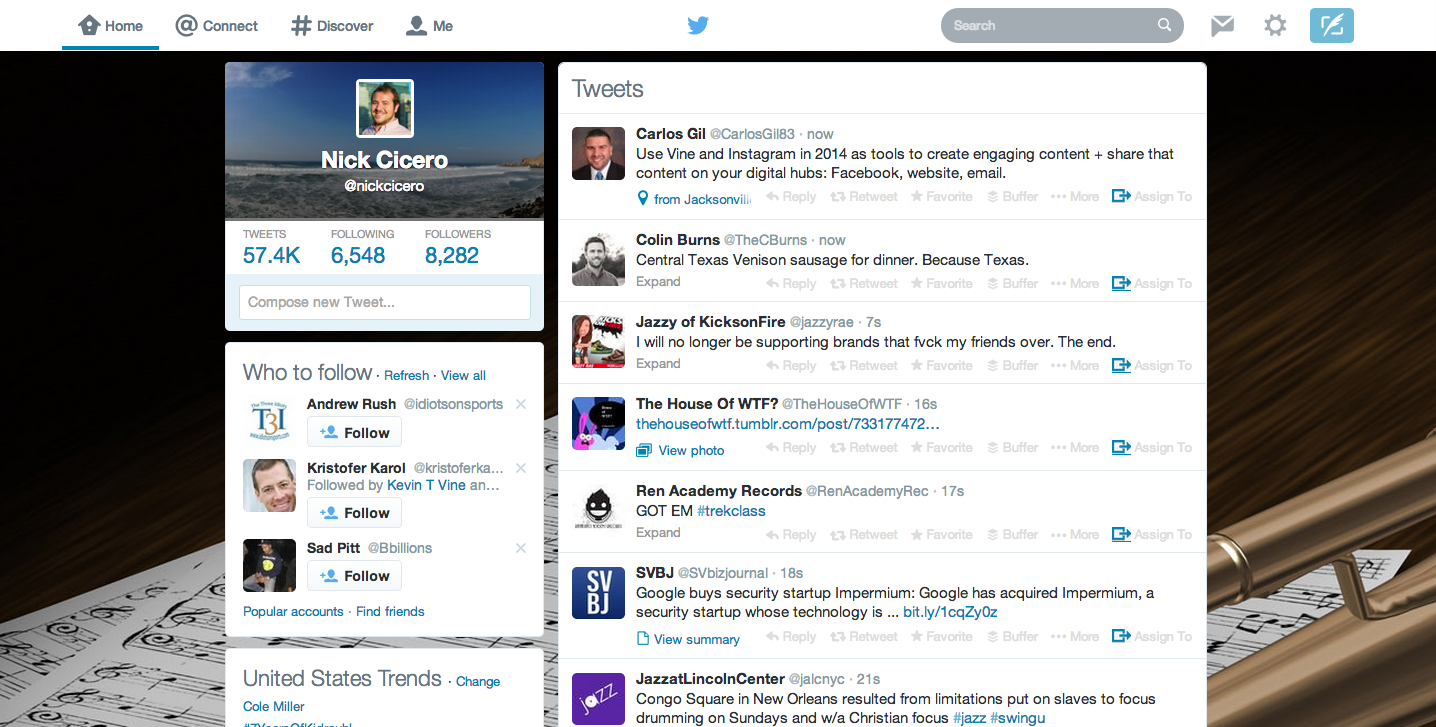Favorite Ren Academy Records tweet
Image resolution: width=1436 pixels, height=727 pixels.
pos(941,535)
